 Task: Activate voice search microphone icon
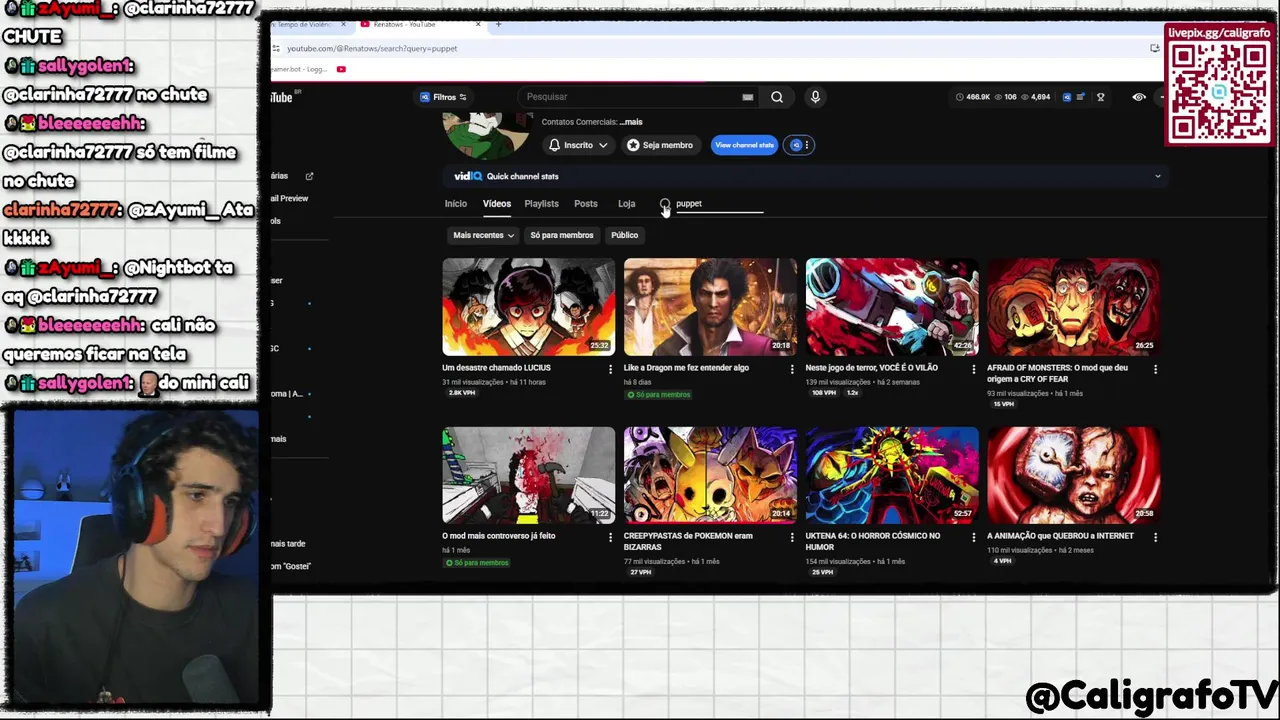tap(815, 97)
